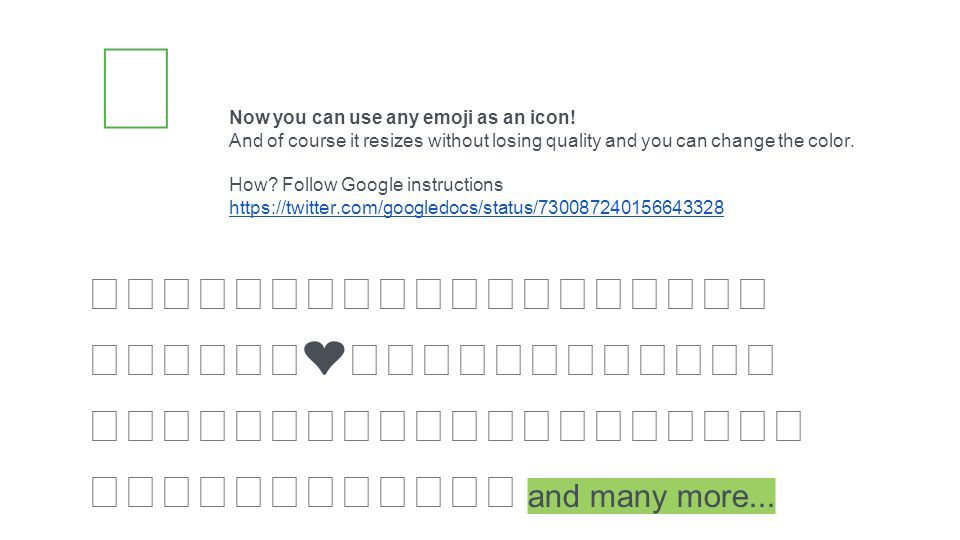The width and height of the screenshot is (960, 540).
Task: Select the first box in the bottom emoji row
Action: (x=105, y=492)
